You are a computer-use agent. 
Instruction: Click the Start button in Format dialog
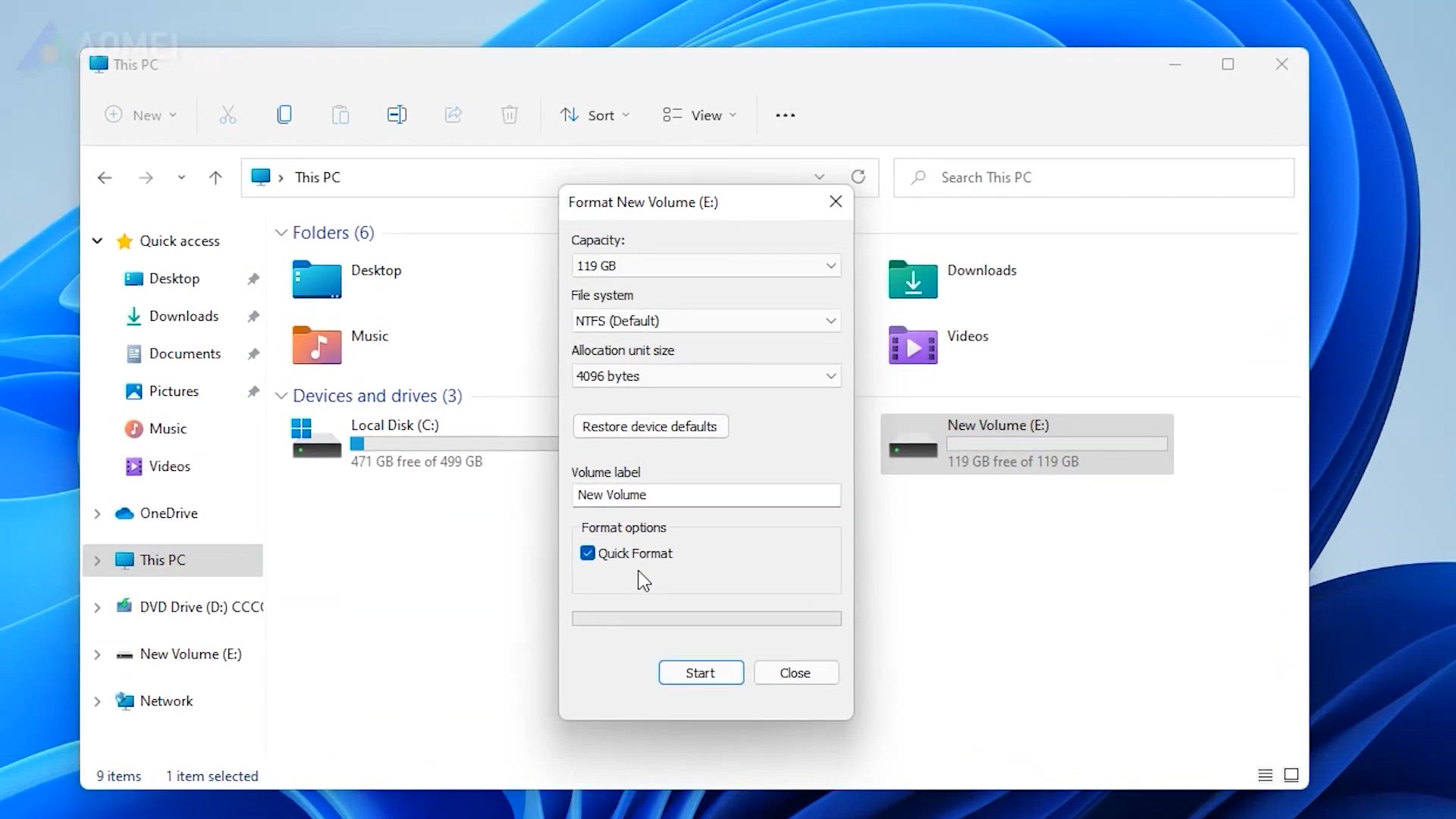click(701, 673)
